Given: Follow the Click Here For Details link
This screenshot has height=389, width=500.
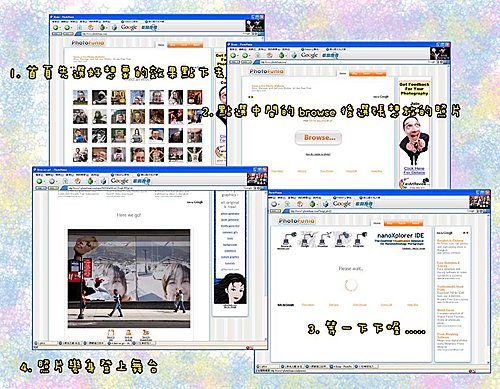Looking at the screenshot, I should coord(414,170).
